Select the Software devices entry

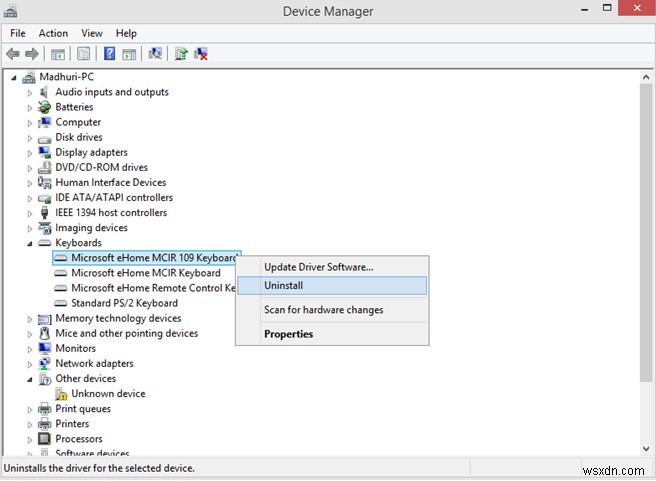click(x=92, y=453)
